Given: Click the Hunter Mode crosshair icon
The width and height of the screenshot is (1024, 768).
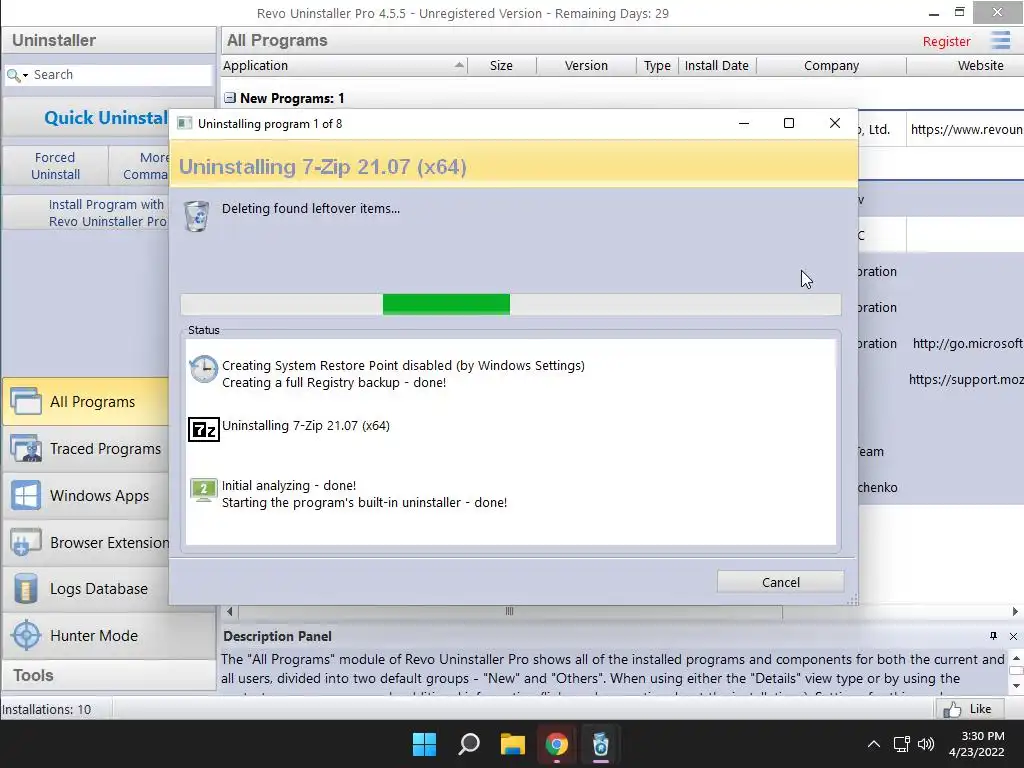Looking at the screenshot, I should (x=26, y=635).
